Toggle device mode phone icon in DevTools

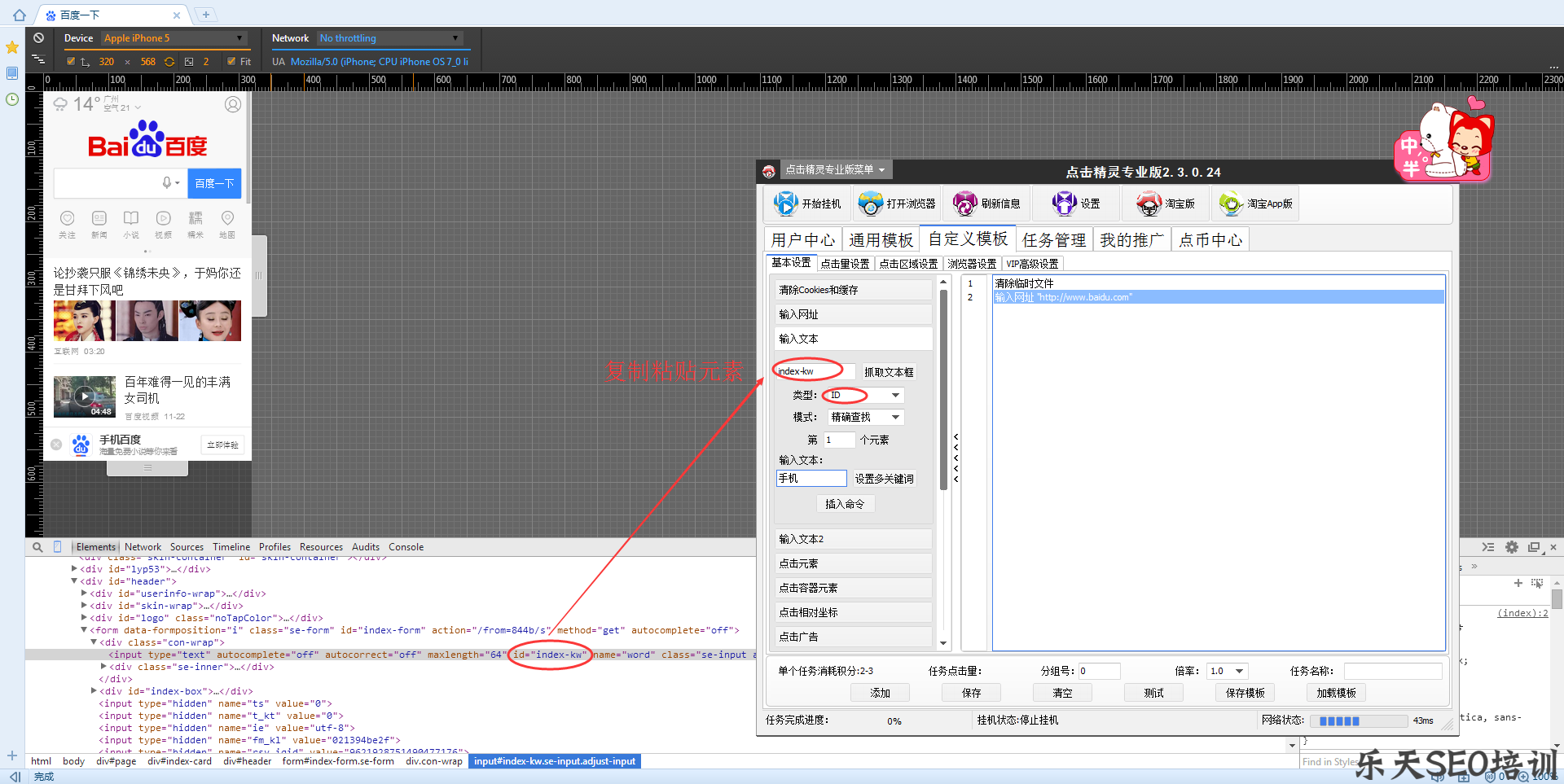tap(57, 547)
